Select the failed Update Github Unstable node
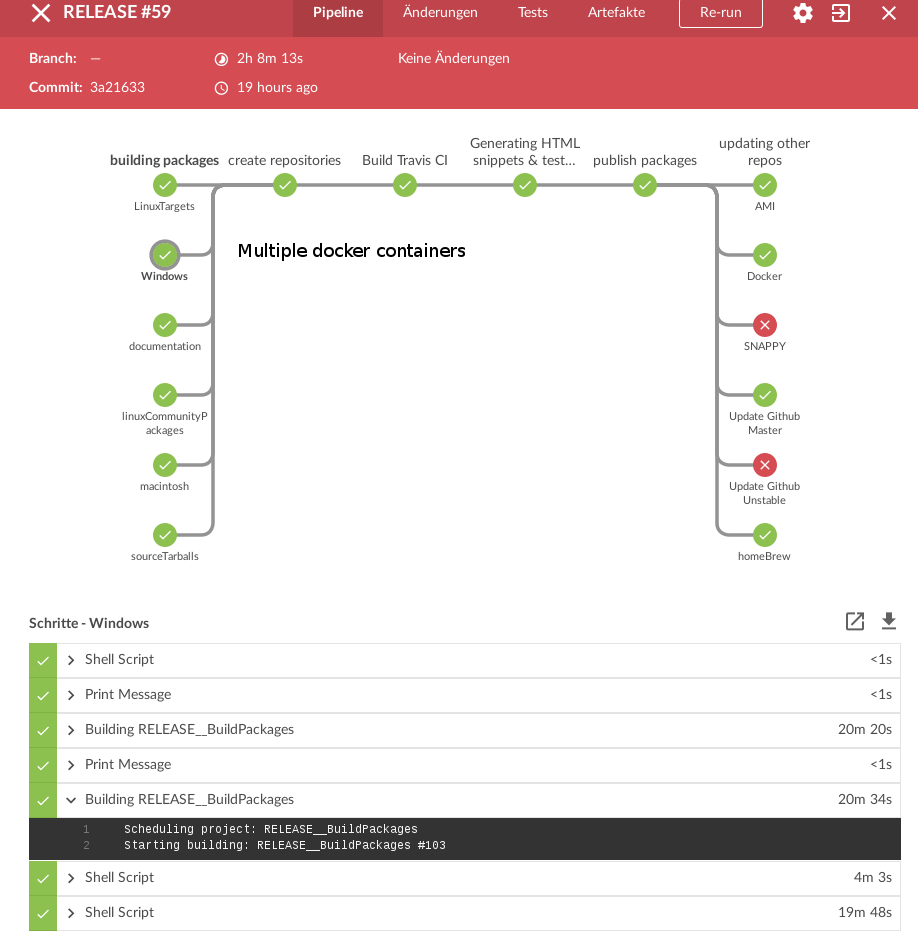The image size is (918, 948). 765,465
